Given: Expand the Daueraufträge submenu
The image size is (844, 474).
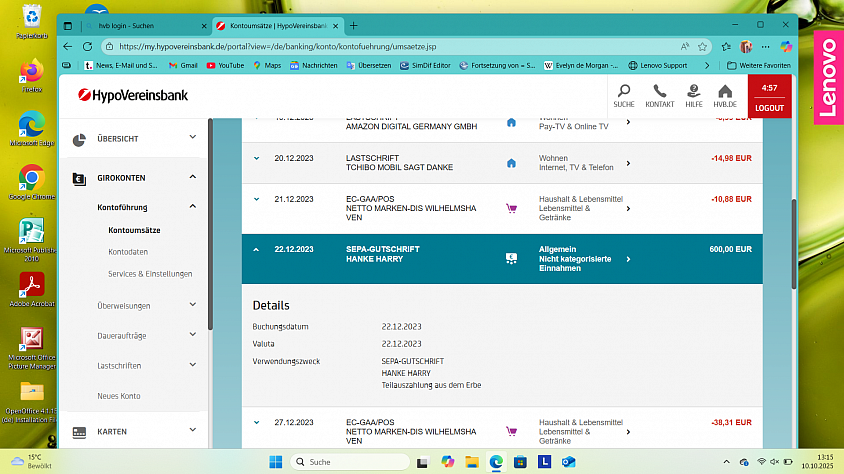Looking at the screenshot, I should click(193, 334).
